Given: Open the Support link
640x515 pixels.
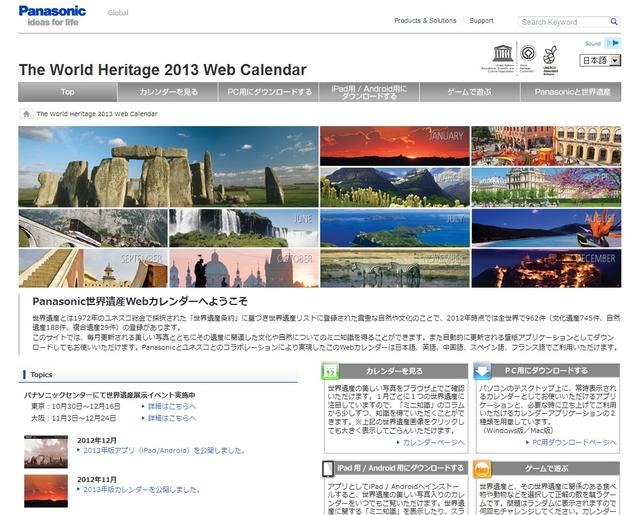Looking at the screenshot, I should coord(481,20).
